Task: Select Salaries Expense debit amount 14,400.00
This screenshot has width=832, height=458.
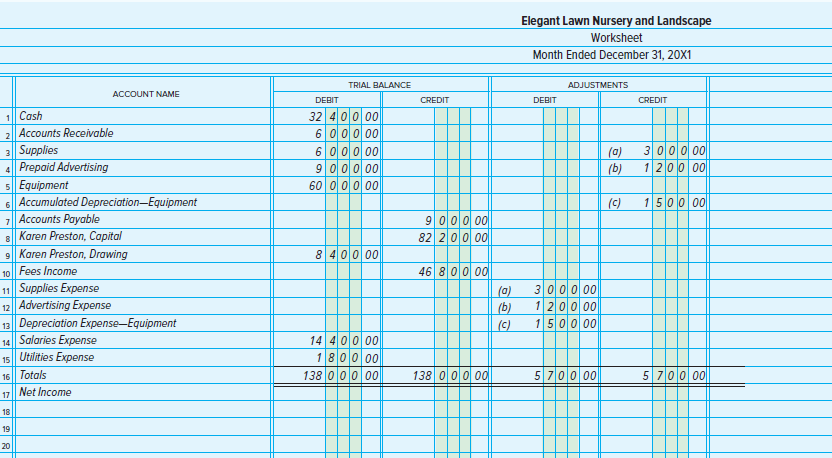Action: [344, 341]
